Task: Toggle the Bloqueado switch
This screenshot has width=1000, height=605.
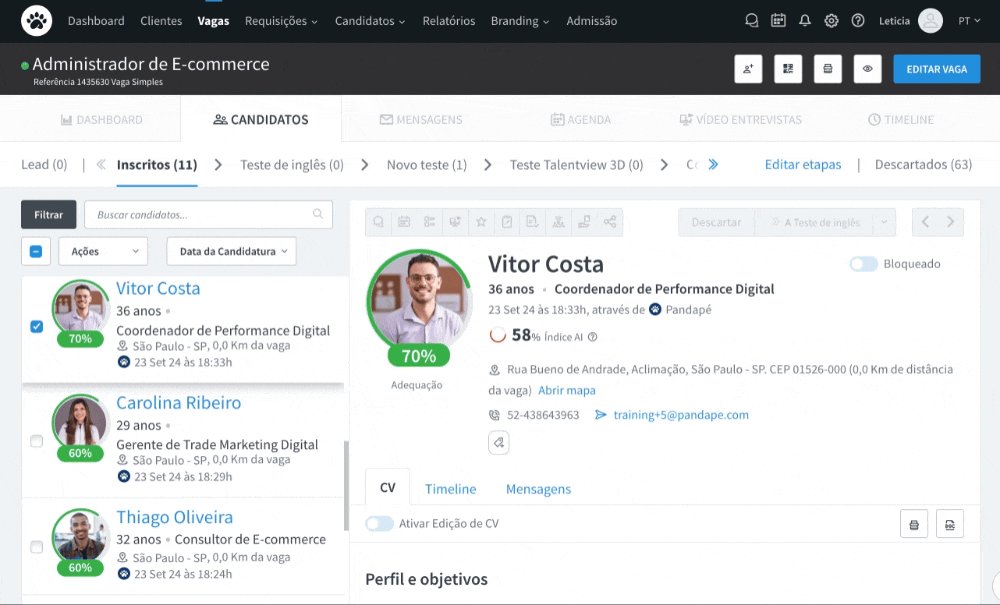Action: 863,264
